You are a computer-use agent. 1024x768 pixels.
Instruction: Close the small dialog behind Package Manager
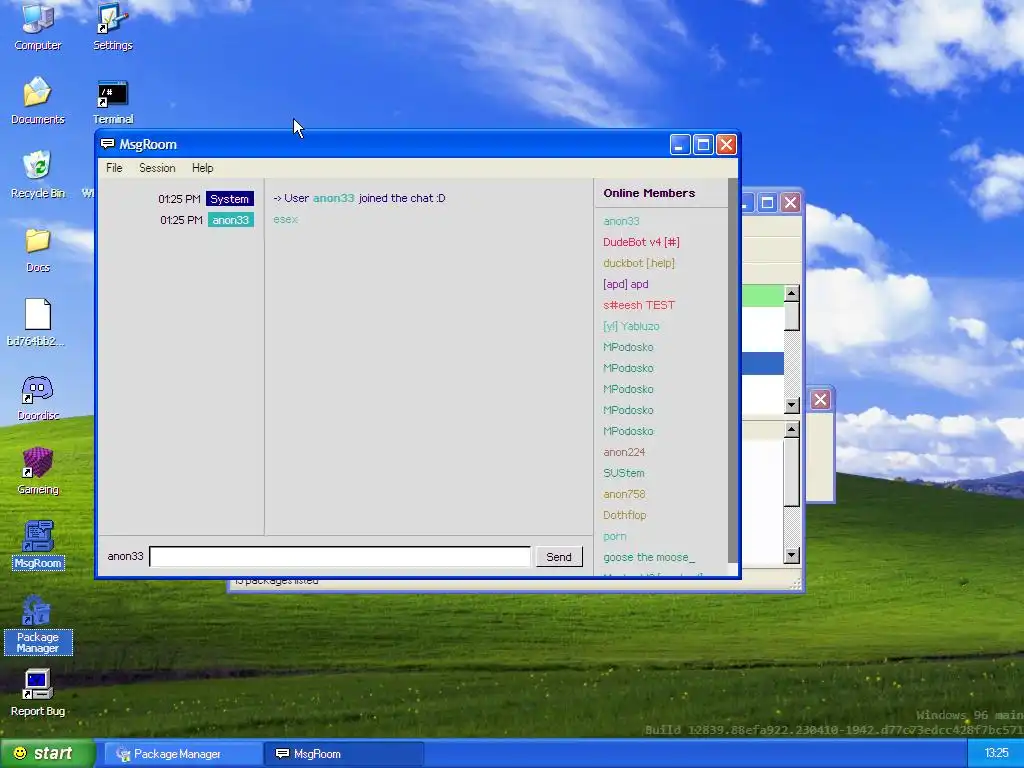coord(820,400)
